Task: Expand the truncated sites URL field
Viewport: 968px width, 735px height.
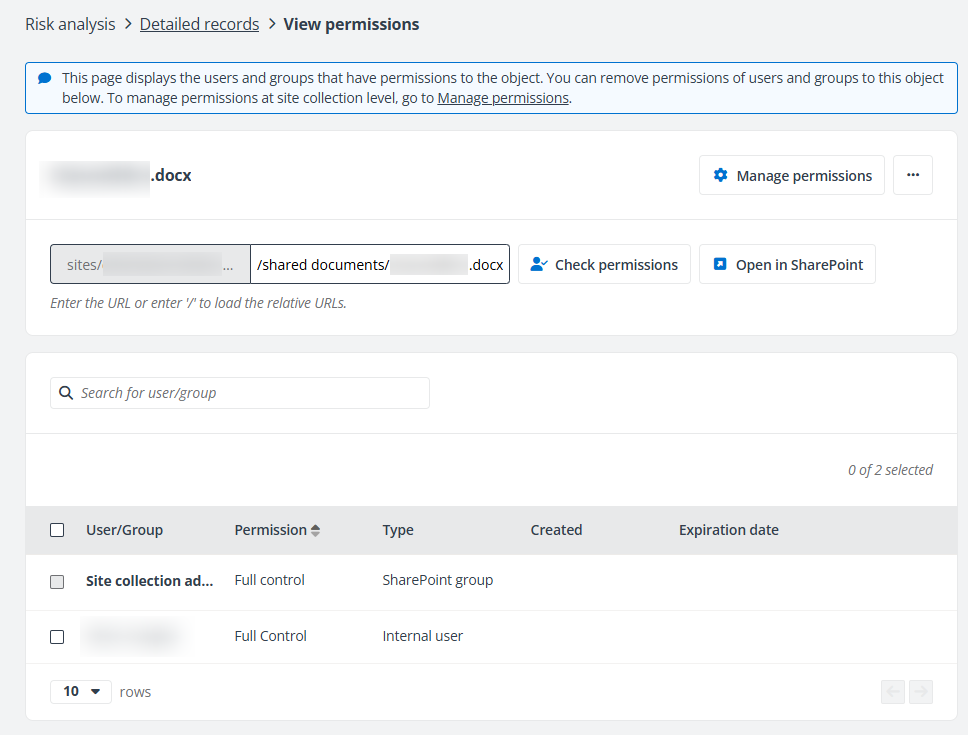Action: tap(228, 264)
